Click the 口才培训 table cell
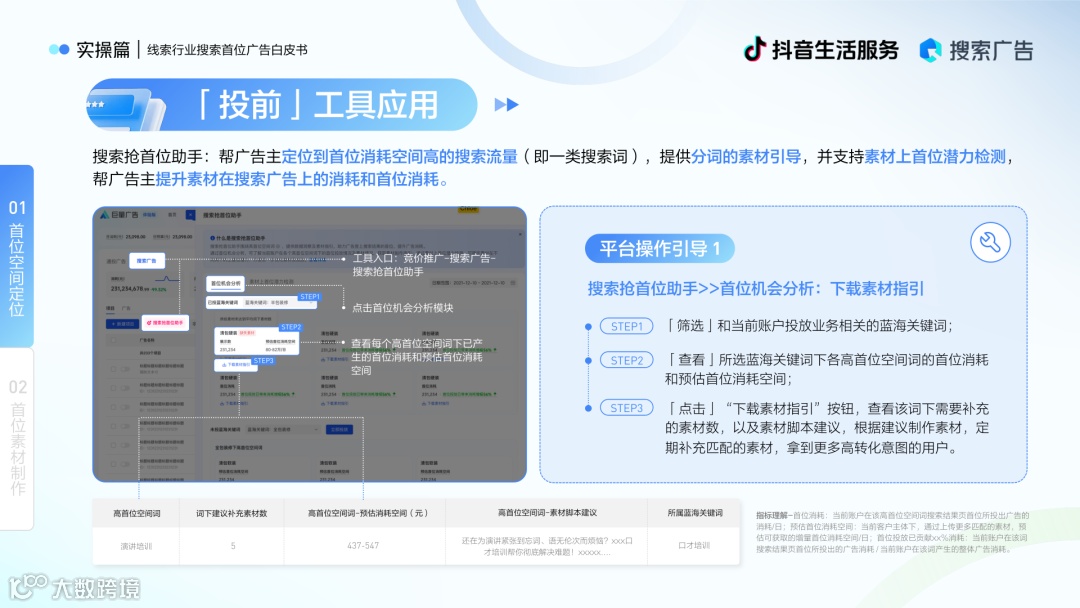Viewport: 1080px width, 608px height. click(x=694, y=545)
